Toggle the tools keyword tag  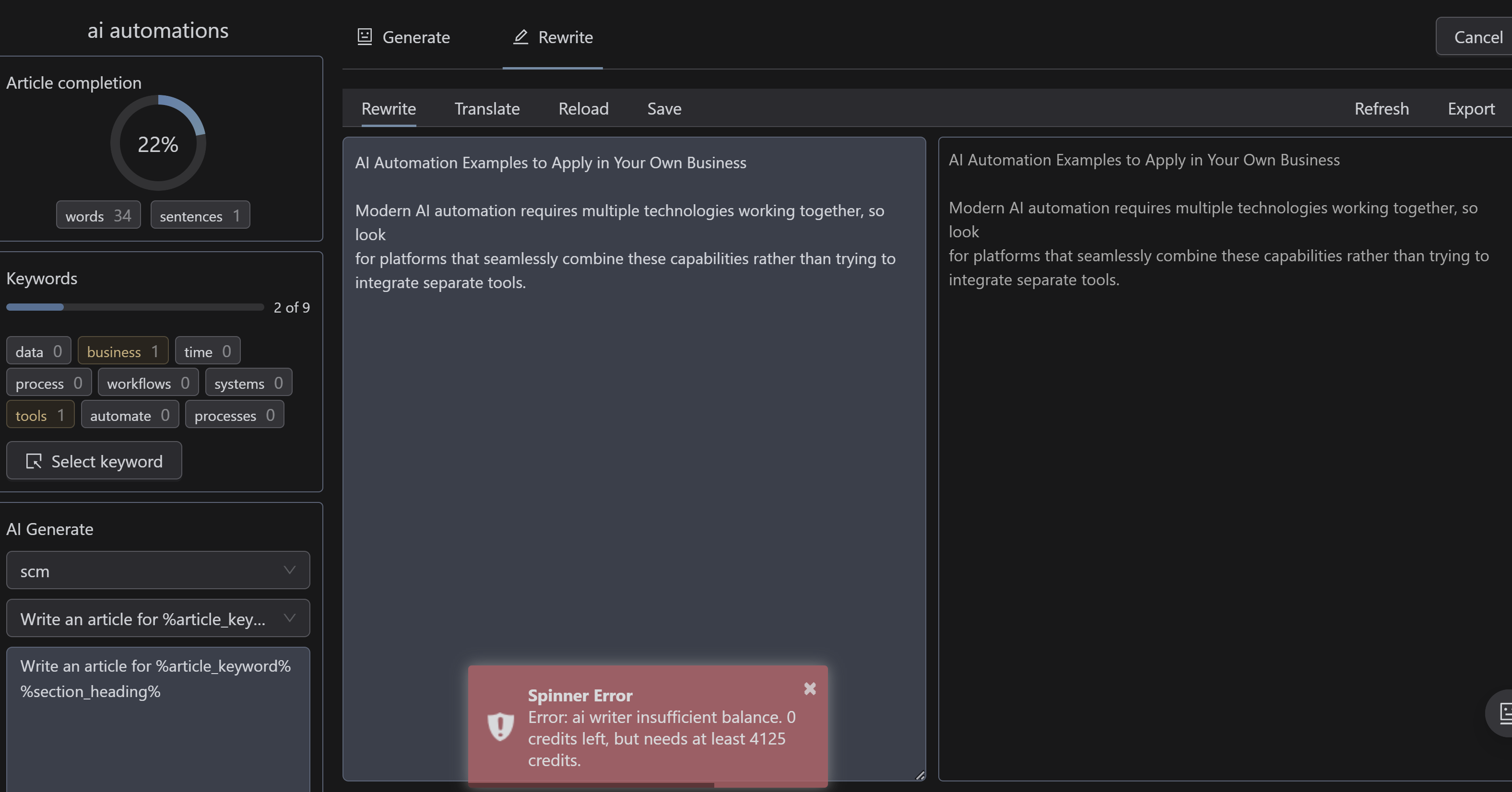pos(40,415)
